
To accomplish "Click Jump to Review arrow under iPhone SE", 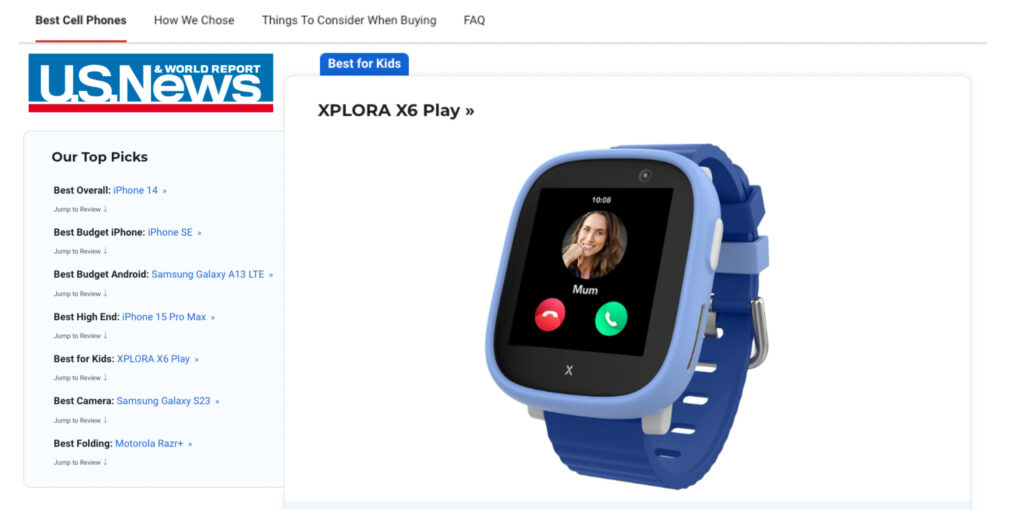I will tap(105, 251).
